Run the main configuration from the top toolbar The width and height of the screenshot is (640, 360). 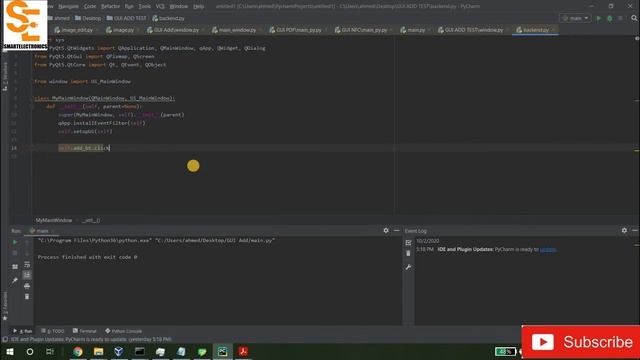pyautogui.click(x=599, y=18)
